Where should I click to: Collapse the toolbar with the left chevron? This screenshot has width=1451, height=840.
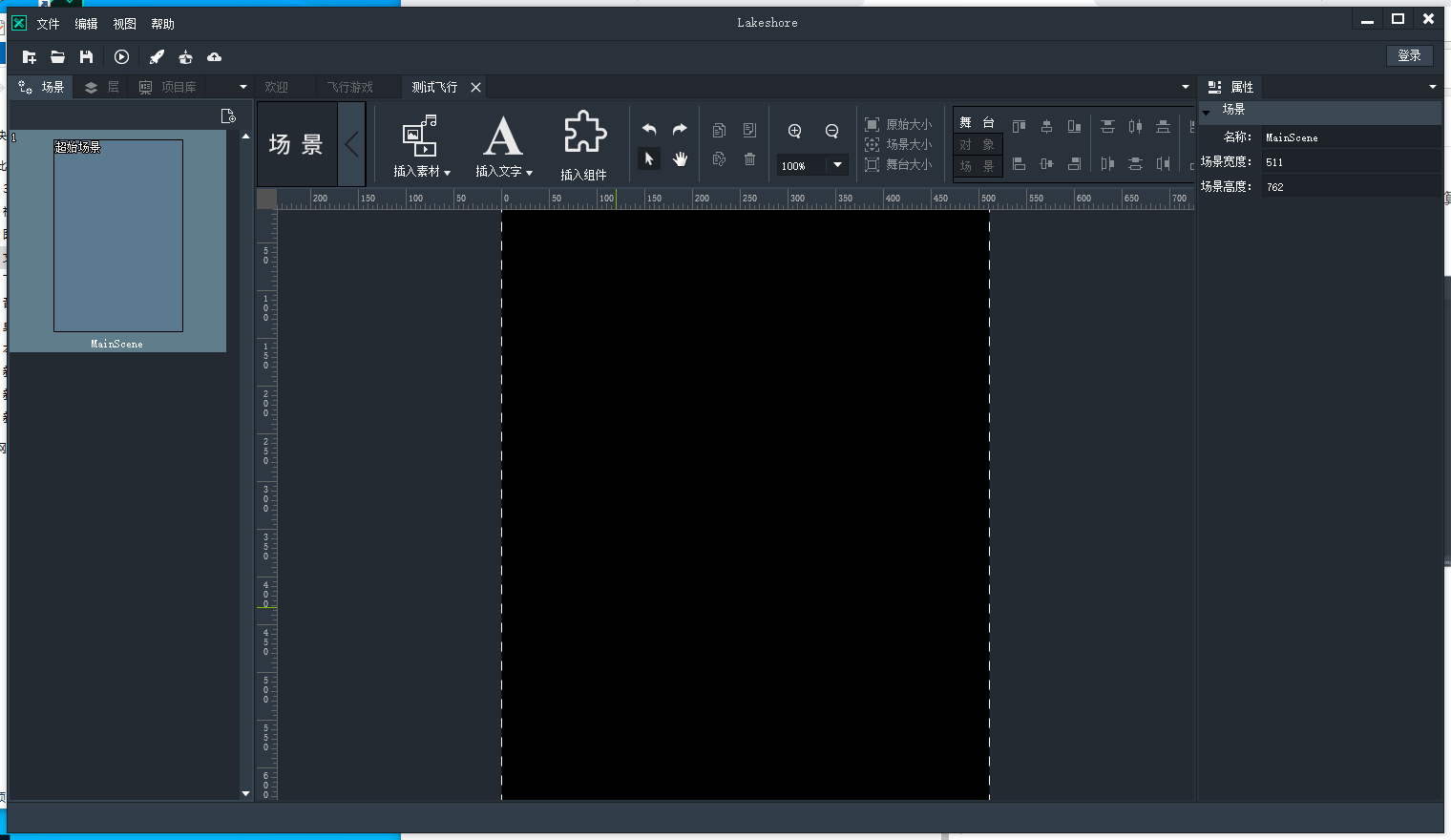click(351, 145)
